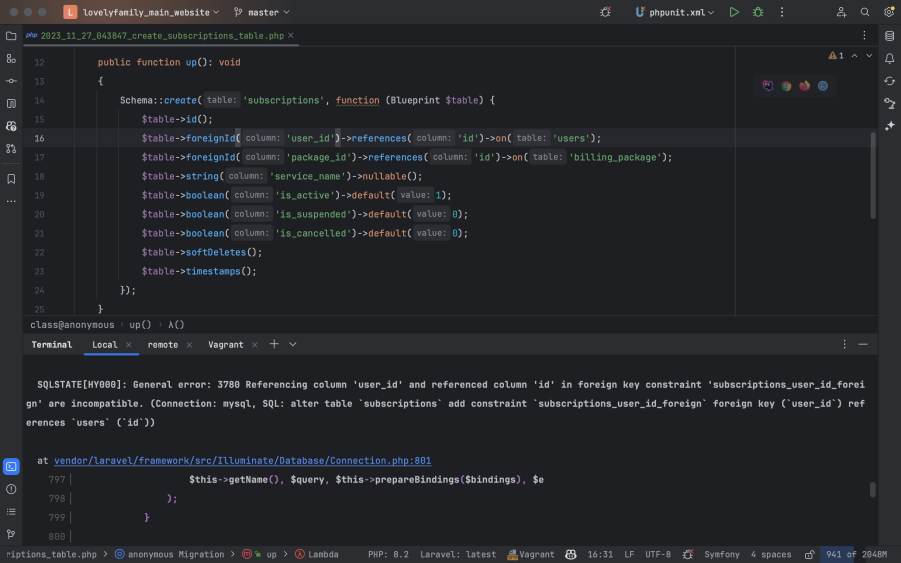This screenshot has height=563, width=901.
Task: Open the Bookmarks tool window
Action: tap(11, 179)
